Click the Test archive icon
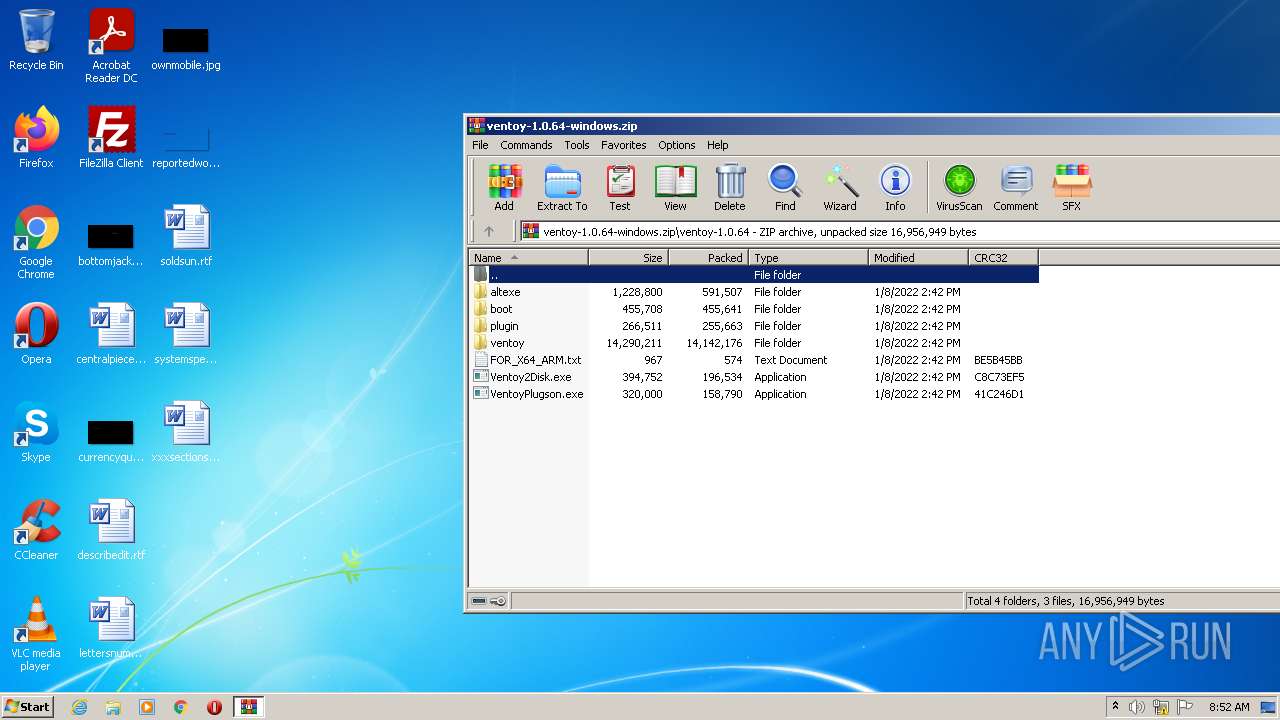Image resolution: width=1280 pixels, height=720 pixels. click(620, 188)
